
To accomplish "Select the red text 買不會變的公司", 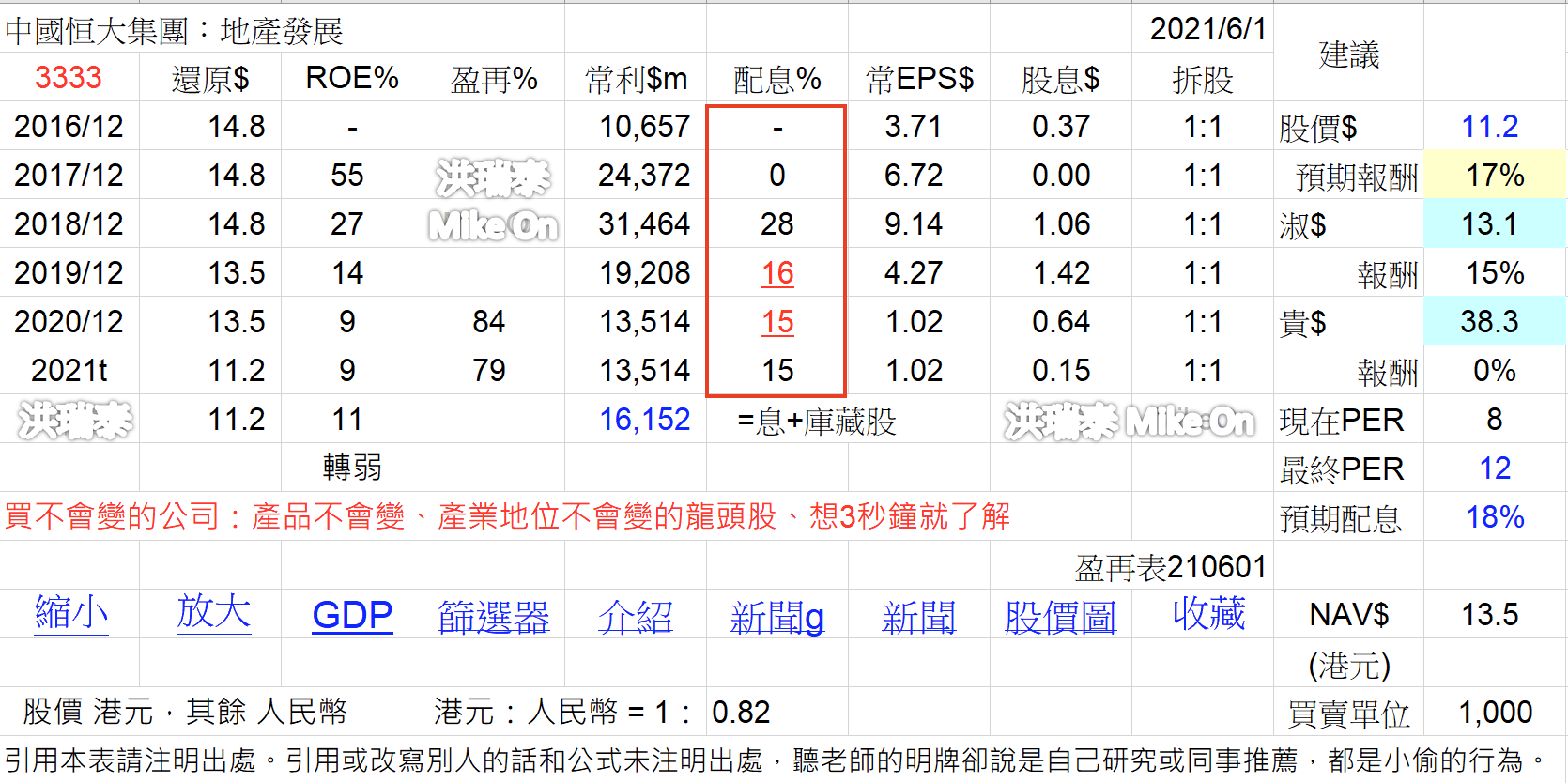I will (112, 515).
